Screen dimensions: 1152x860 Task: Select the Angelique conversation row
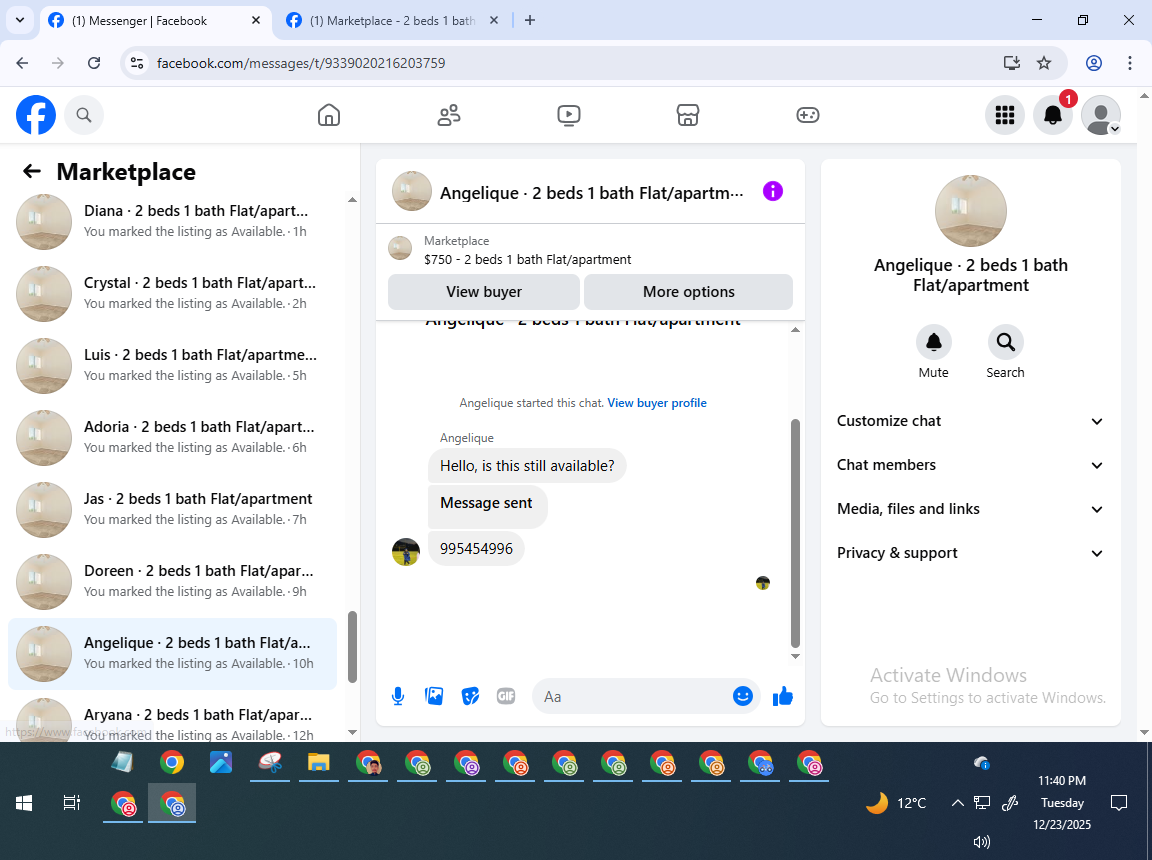tap(173, 654)
